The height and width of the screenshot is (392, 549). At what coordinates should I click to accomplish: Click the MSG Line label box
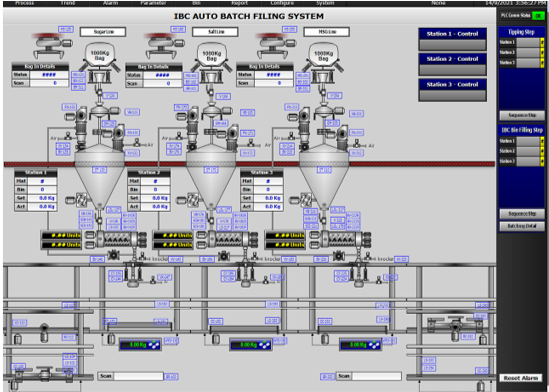point(326,32)
